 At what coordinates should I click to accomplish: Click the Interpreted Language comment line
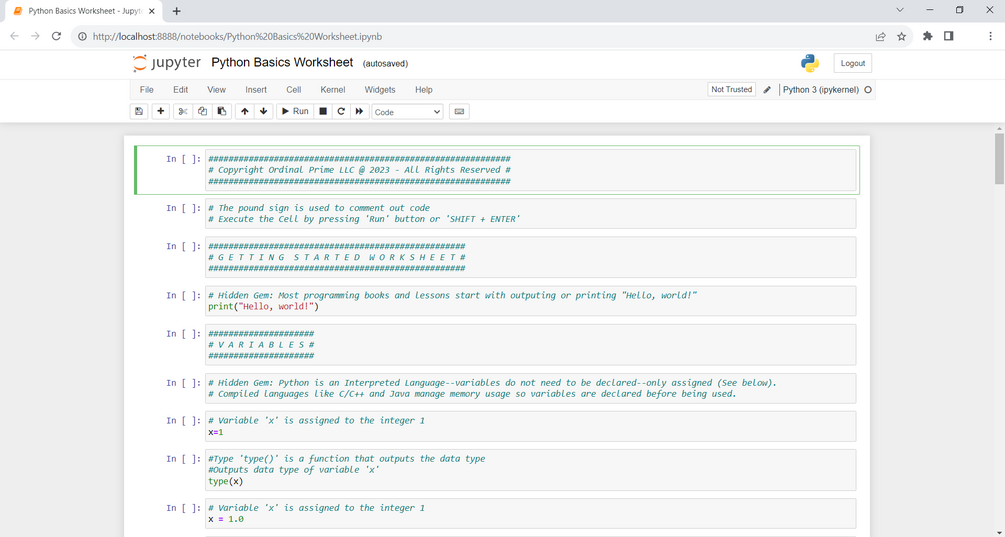pyautogui.click(x=492, y=383)
